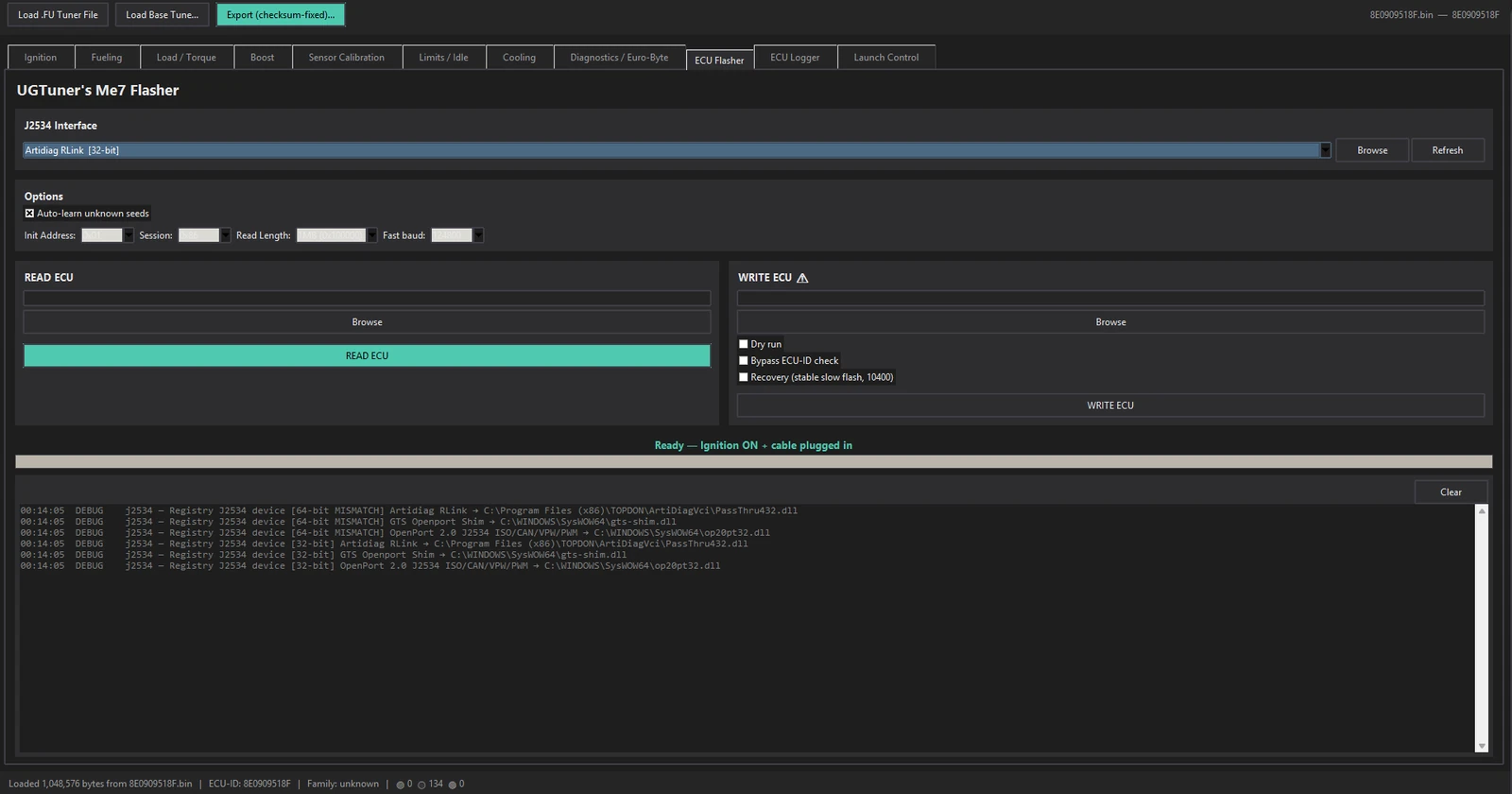Toggle Auto-learn unknown seeds checkbox

click(x=29, y=214)
